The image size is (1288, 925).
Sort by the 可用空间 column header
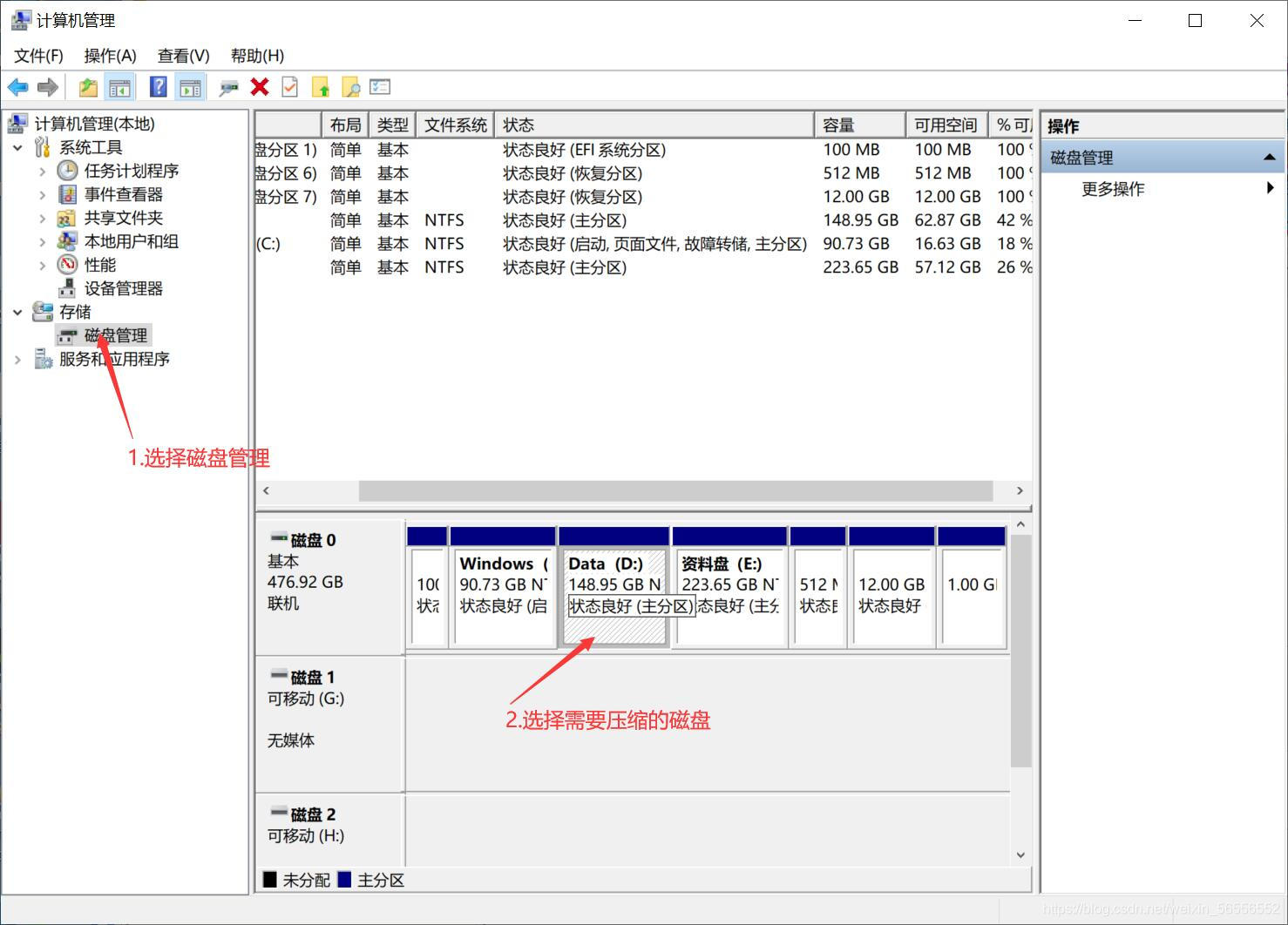tap(946, 125)
